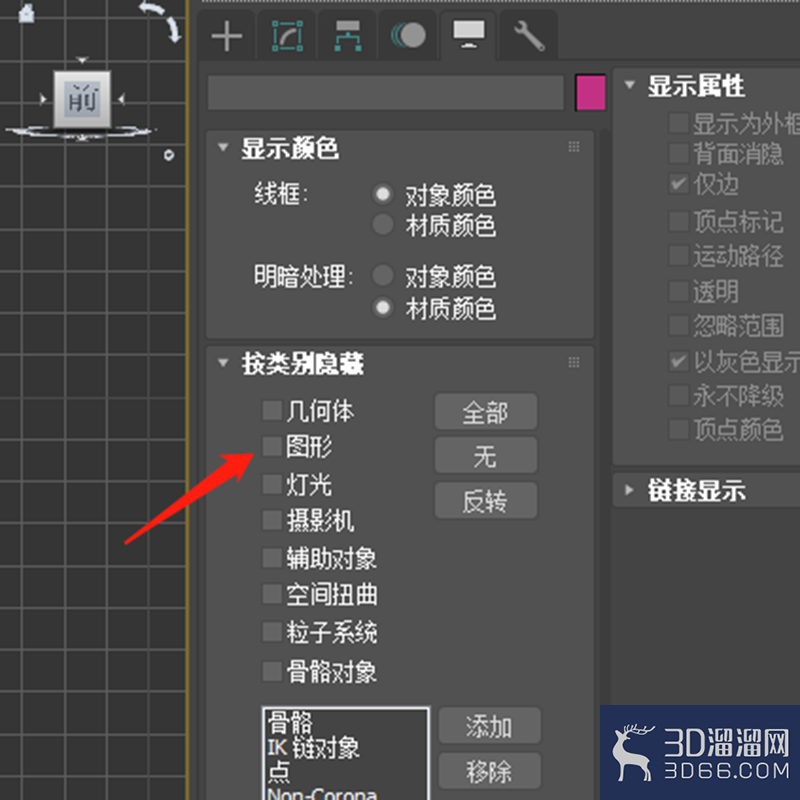Toggle 仅边 checkbox
This screenshot has height=800, width=800.
click(678, 184)
